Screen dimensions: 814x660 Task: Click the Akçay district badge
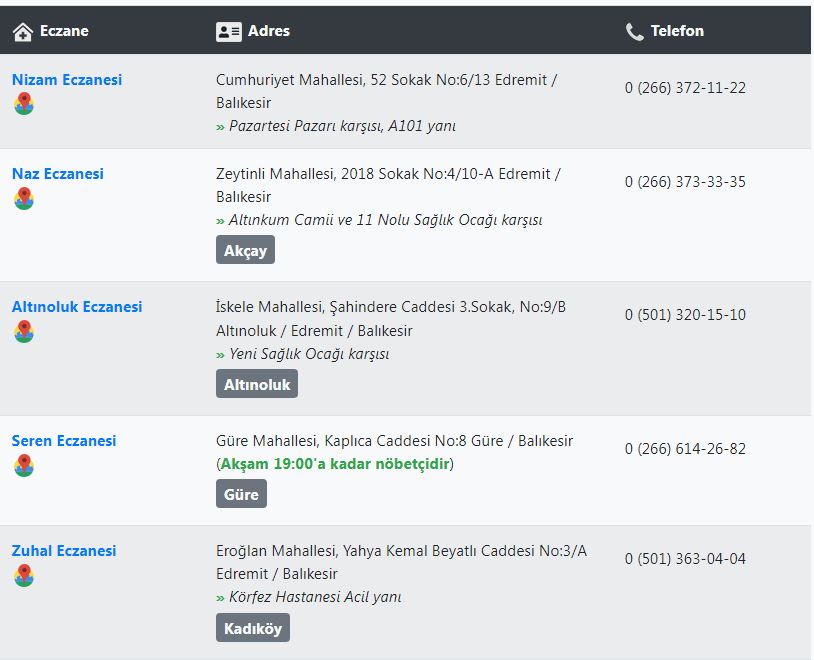point(245,250)
